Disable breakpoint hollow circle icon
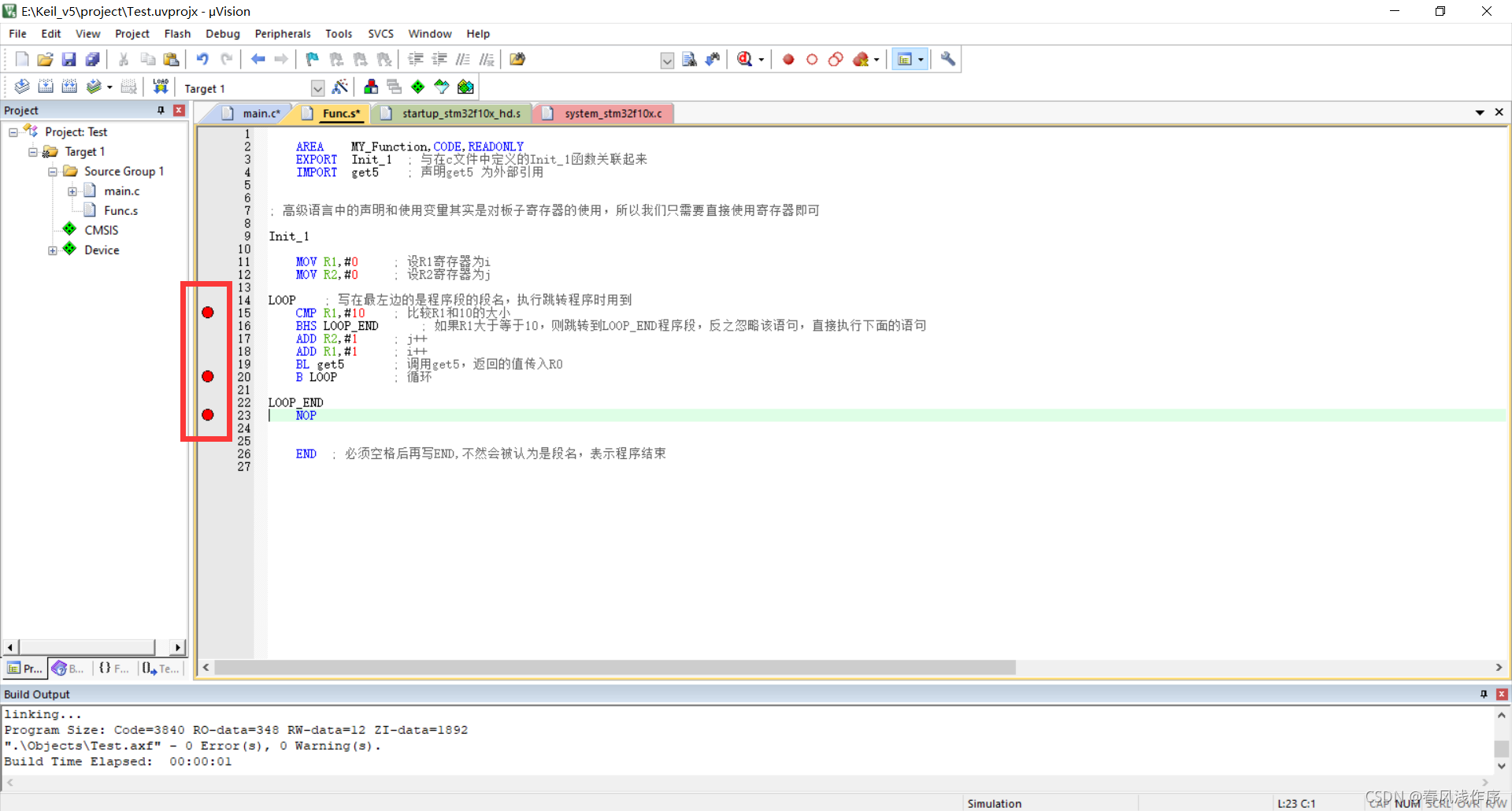This screenshot has width=1512, height=811. pos(812,59)
